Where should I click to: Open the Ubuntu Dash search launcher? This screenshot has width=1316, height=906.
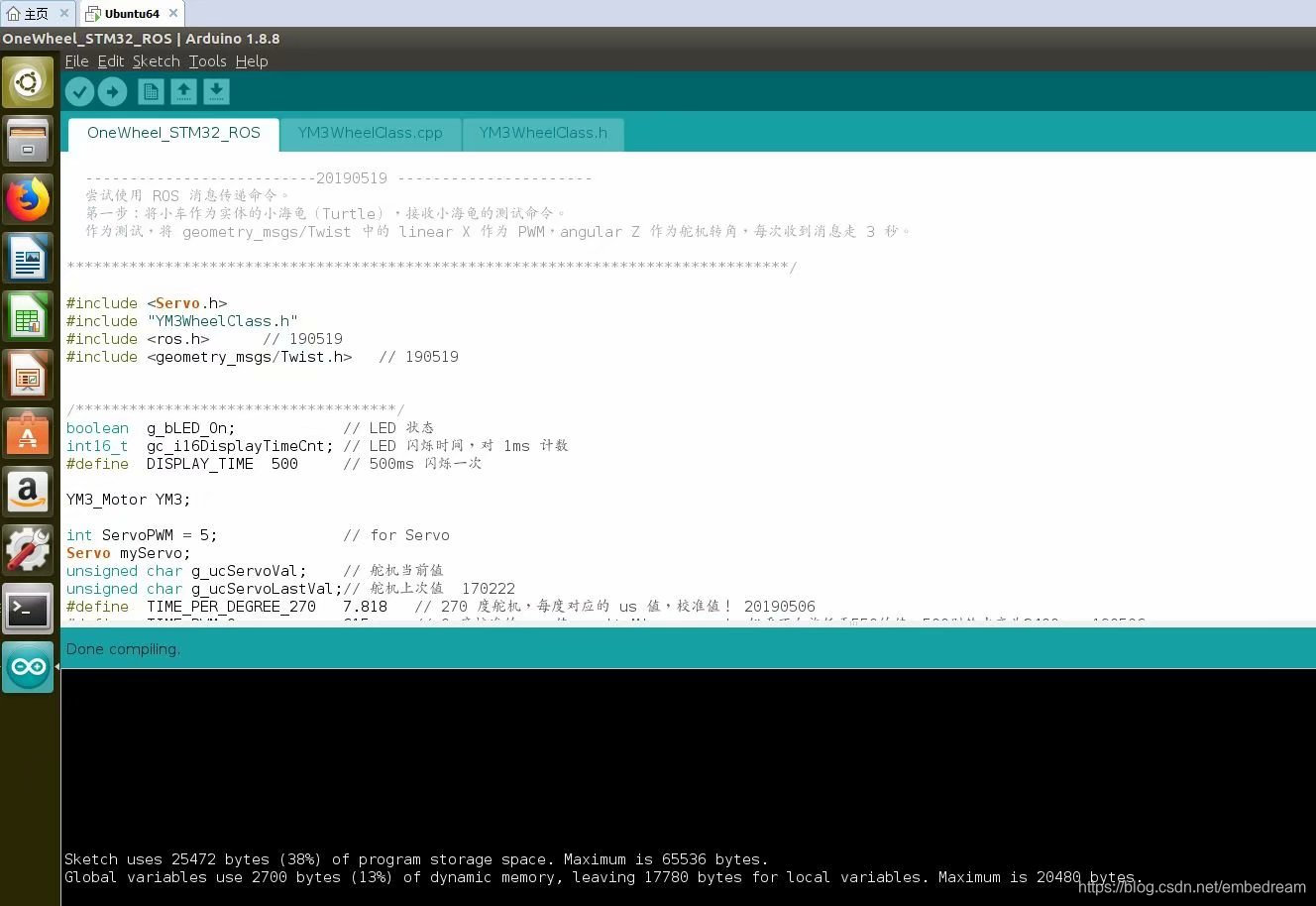click(x=28, y=83)
